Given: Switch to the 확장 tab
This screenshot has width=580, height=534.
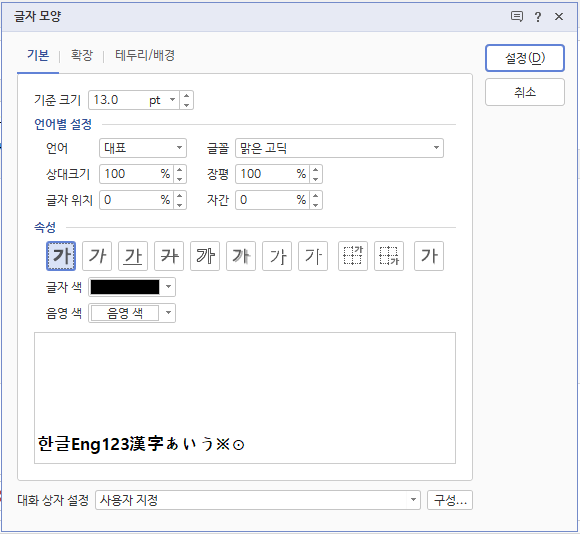Looking at the screenshot, I should coord(82,55).
